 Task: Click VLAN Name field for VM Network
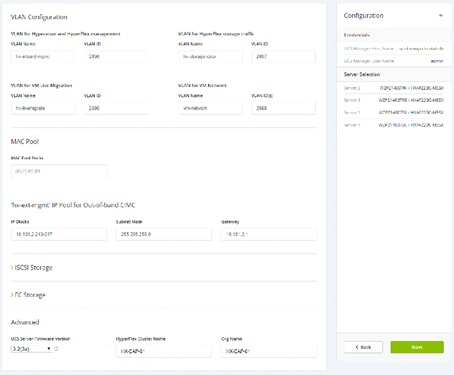pyautogui.click(x=210, y=108)
